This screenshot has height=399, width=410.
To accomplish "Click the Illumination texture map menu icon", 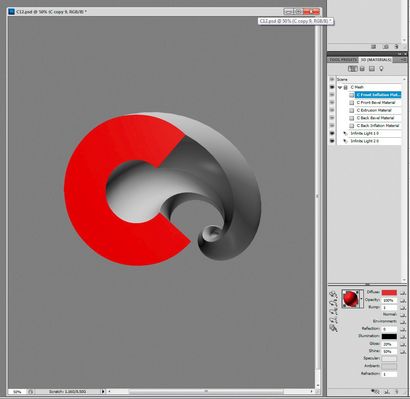I will pyautogui.click(x=403, y=336).
